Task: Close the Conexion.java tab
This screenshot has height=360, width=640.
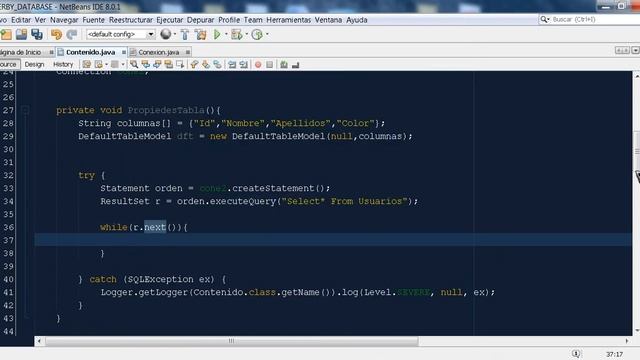Action: (x=188, y=52)
